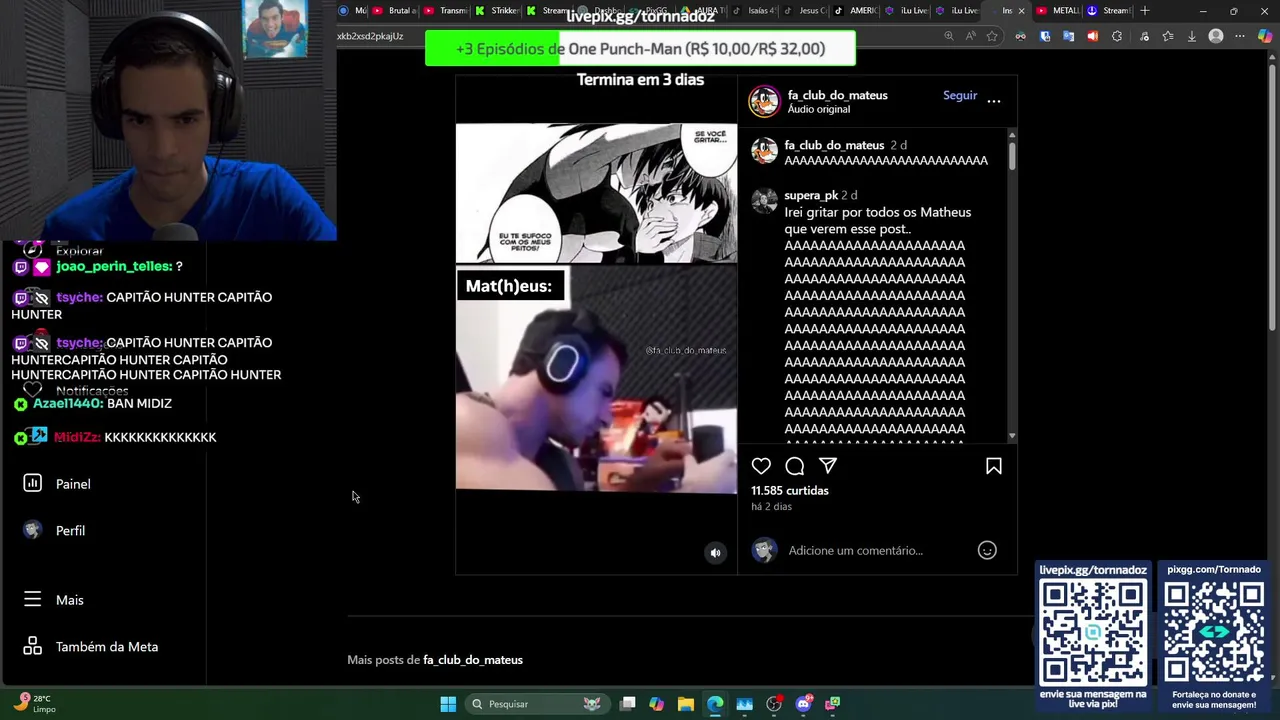Open File Explorer from the taskbar

point(685,704)
